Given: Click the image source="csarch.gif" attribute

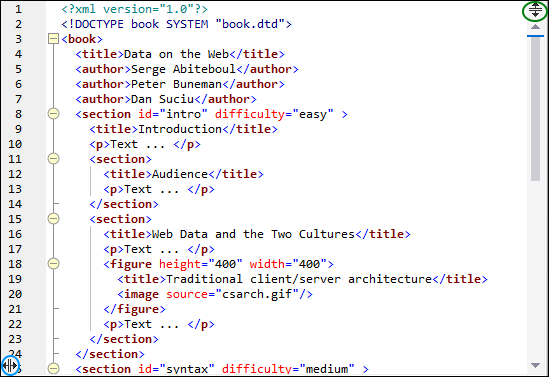Looking at the screenshot, I should point(232,294).
